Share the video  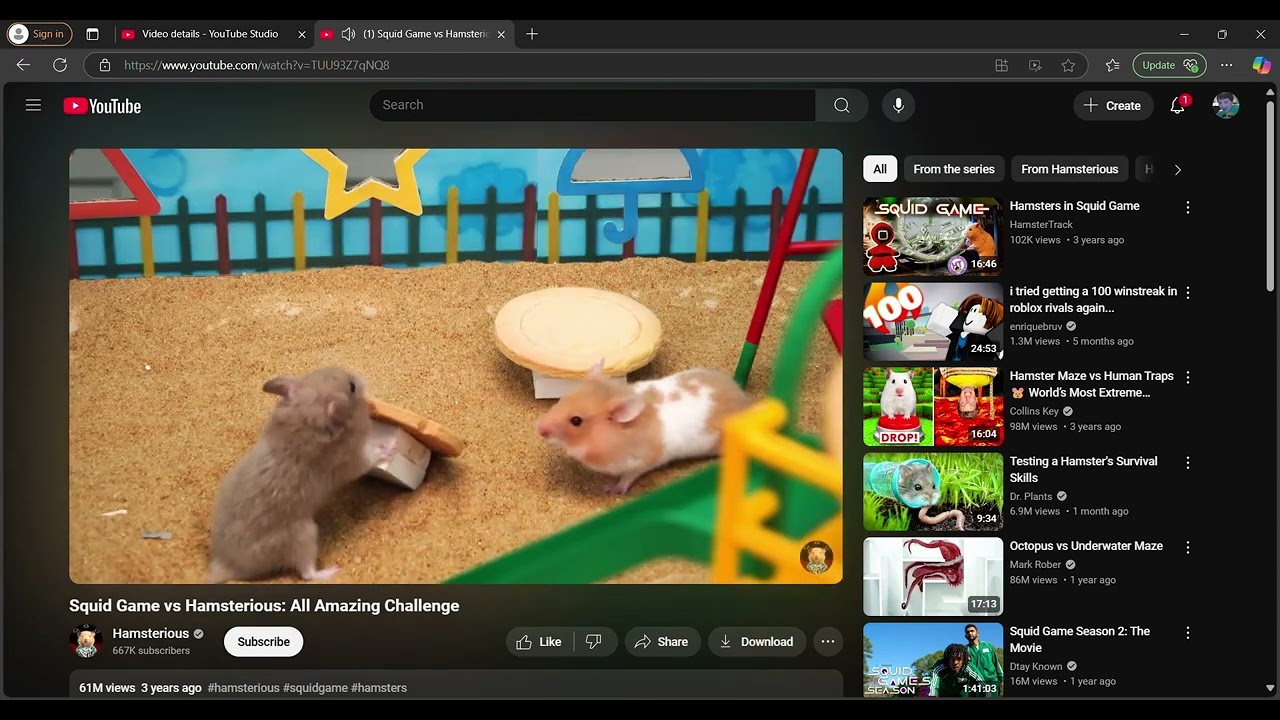(661, 642)
